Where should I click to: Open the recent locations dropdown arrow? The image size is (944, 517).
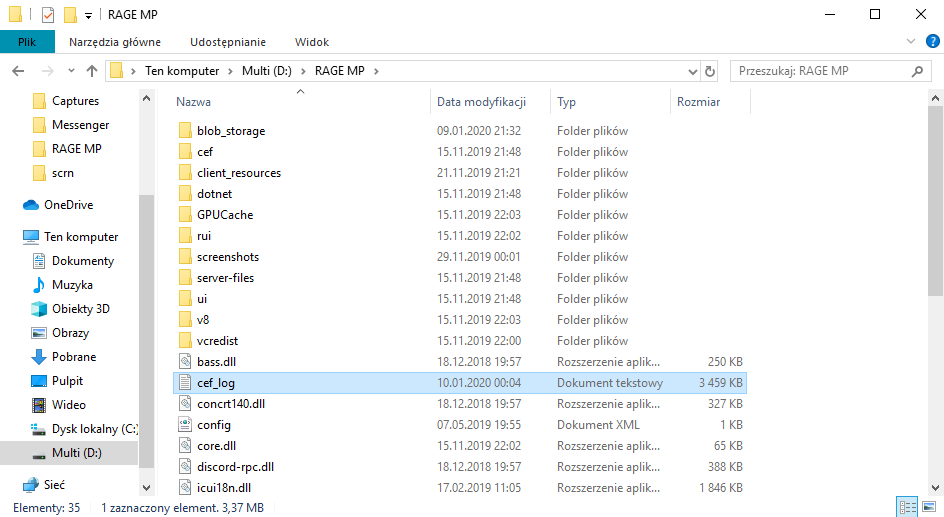[71, 71]
